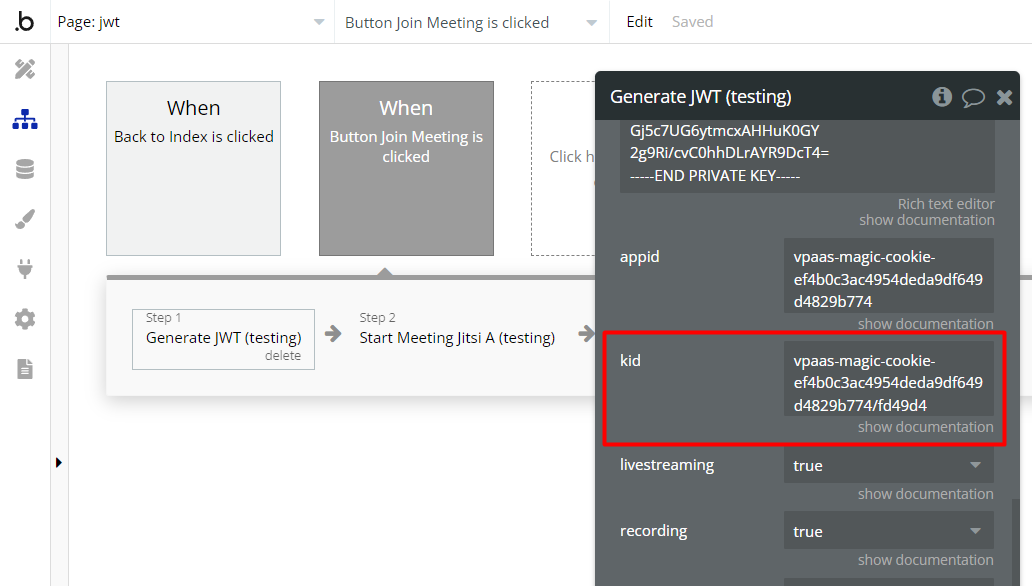Viewport: 1032px width, 586px height.
Task: Open the Logs document icon in sidebar
Action: coord(25,369)
